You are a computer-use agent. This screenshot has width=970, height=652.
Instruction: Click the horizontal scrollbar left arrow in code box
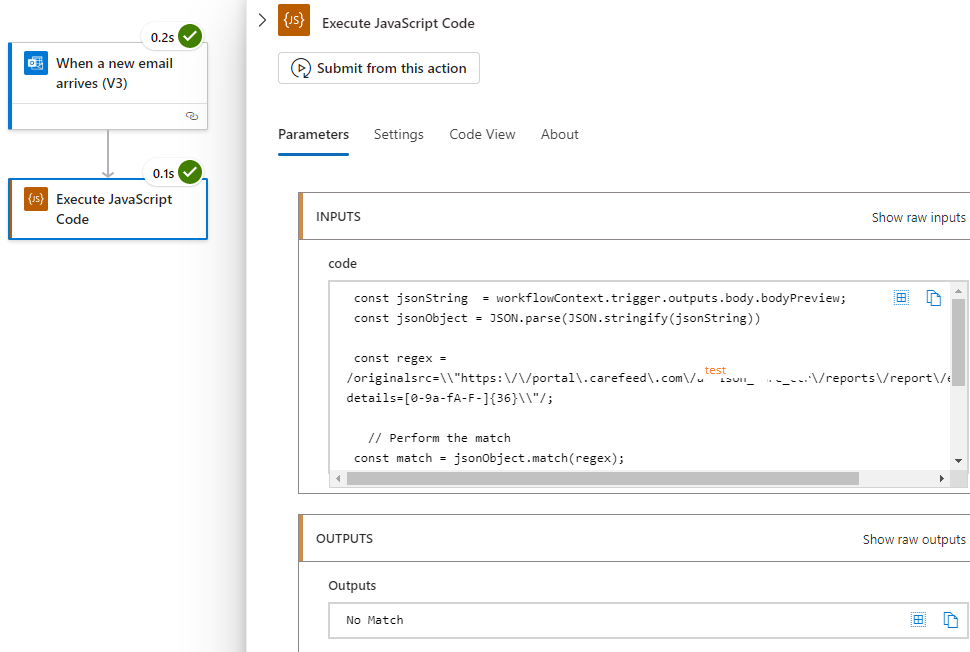338,478
